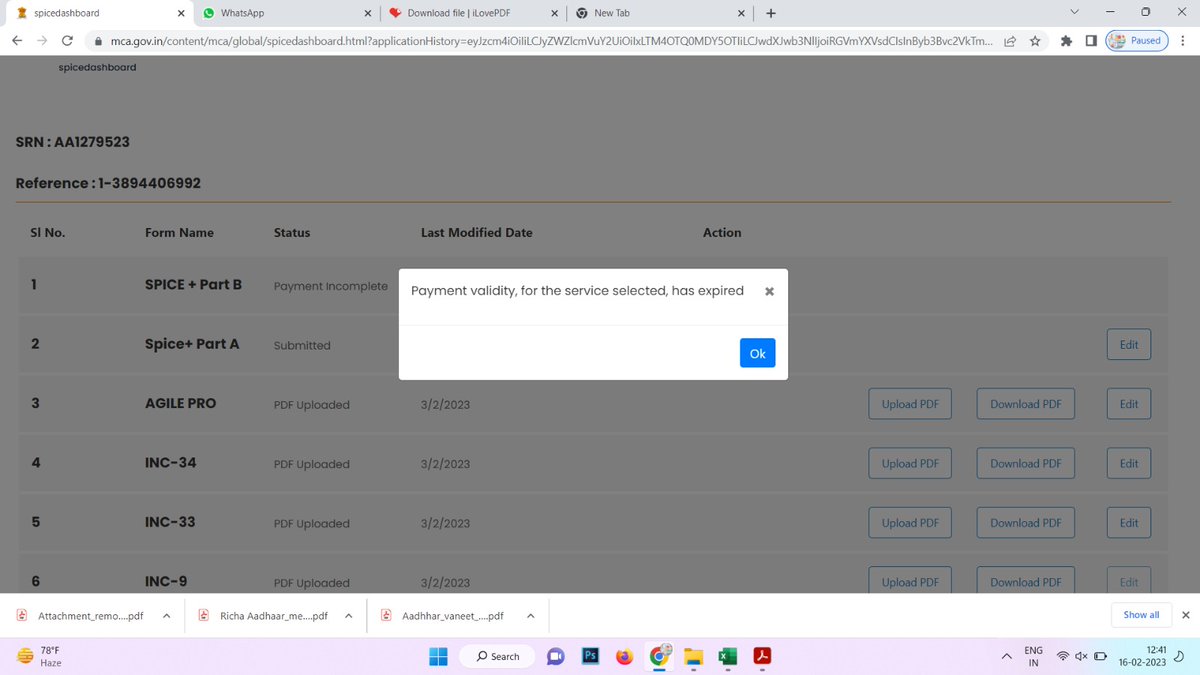
Task: Go back to the previous page
Action: pyautogui.click(x=17, y=41)
